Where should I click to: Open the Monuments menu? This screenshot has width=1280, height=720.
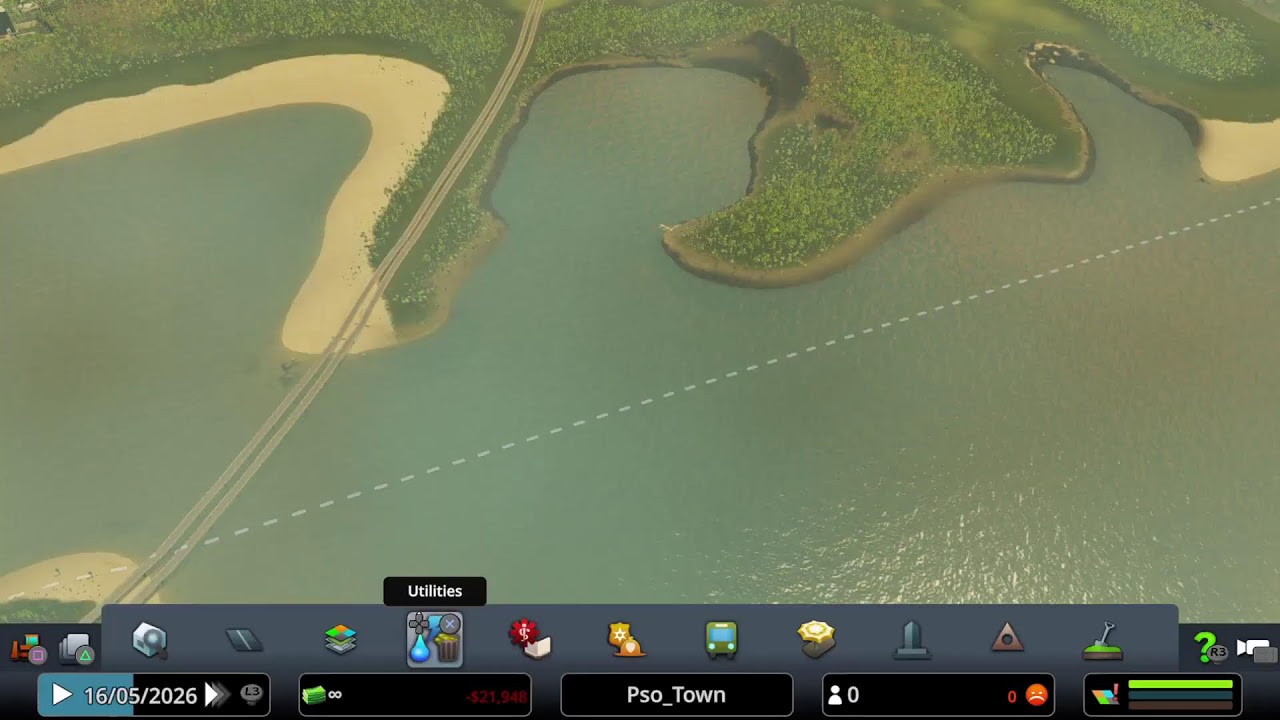coord(911,640)
